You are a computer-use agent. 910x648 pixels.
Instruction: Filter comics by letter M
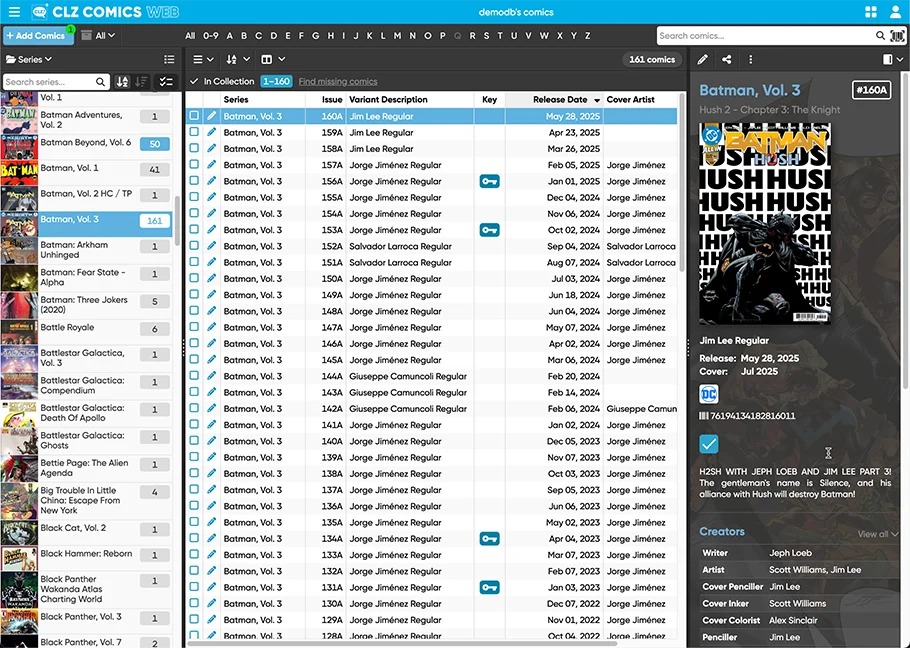coord(398,35)
